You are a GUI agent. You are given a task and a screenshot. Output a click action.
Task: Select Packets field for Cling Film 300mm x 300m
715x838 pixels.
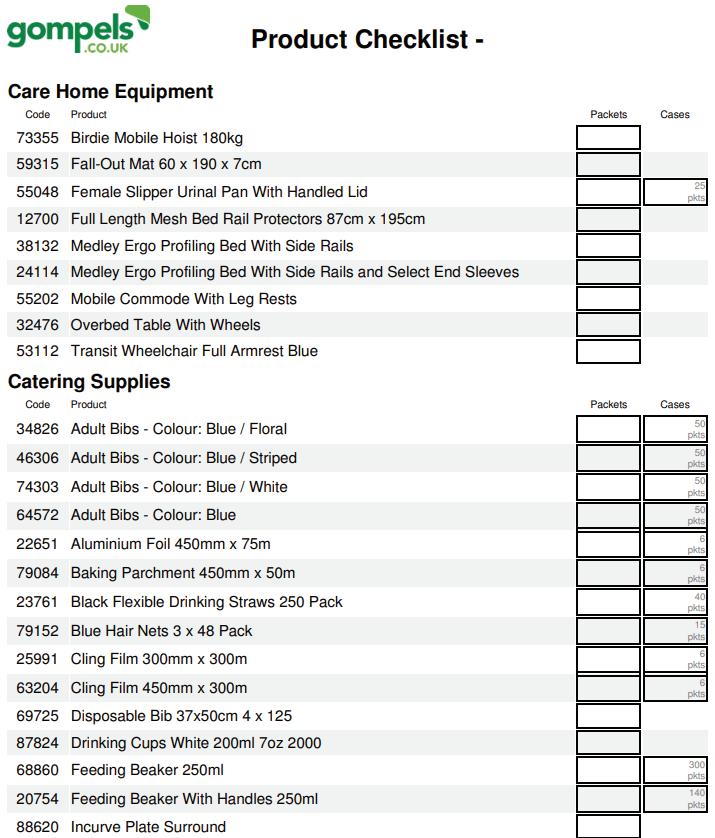(608, 659)
